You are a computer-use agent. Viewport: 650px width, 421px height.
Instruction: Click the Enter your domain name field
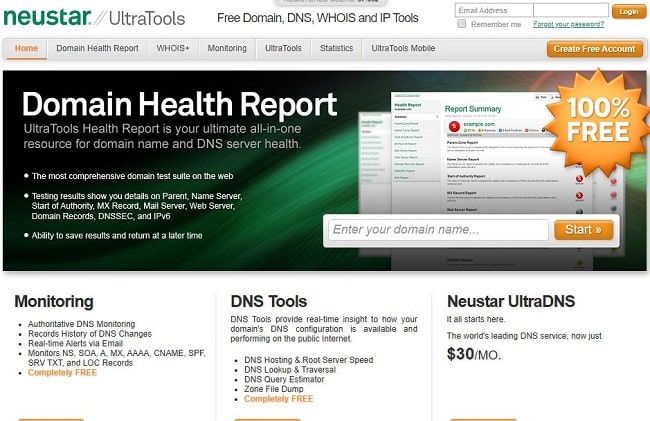click(438, 230)
